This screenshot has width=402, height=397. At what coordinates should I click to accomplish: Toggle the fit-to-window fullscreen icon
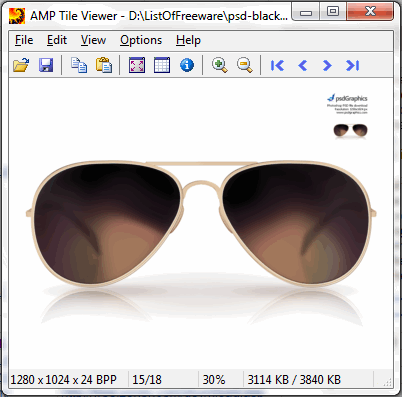click(x=137, y=65)
